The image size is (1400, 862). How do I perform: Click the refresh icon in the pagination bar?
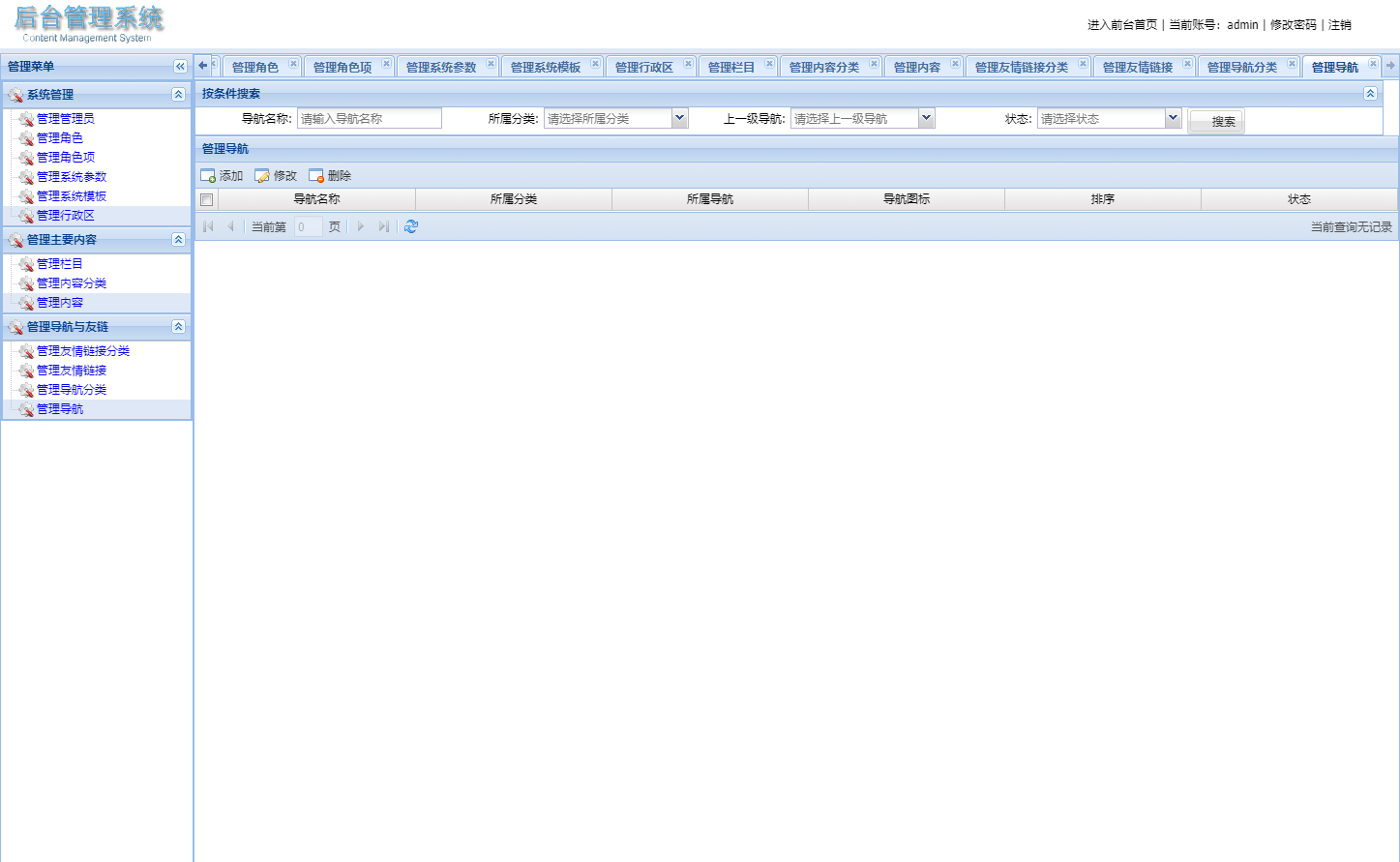tap(410, 225)
